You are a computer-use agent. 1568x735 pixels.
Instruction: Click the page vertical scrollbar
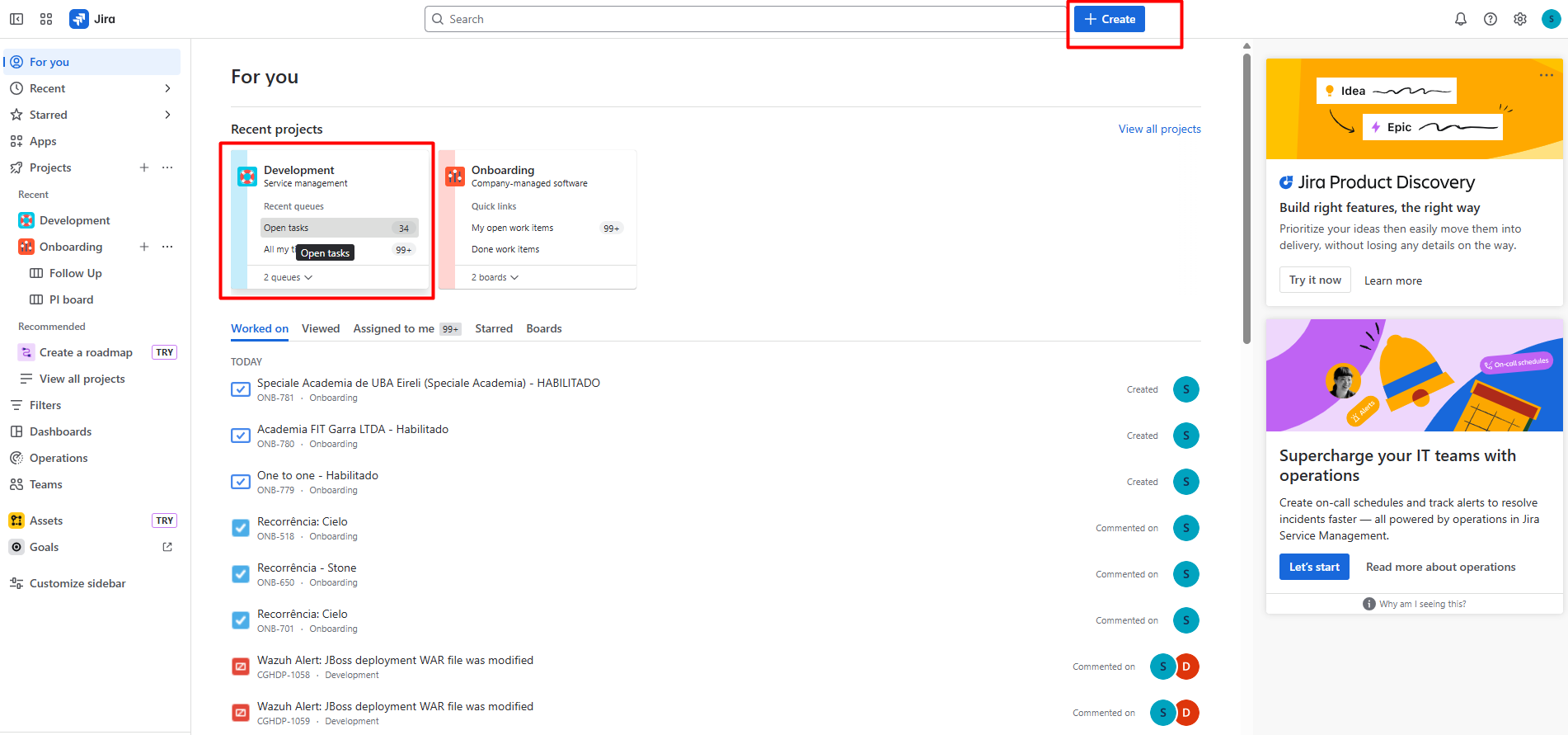point(1246,198)
